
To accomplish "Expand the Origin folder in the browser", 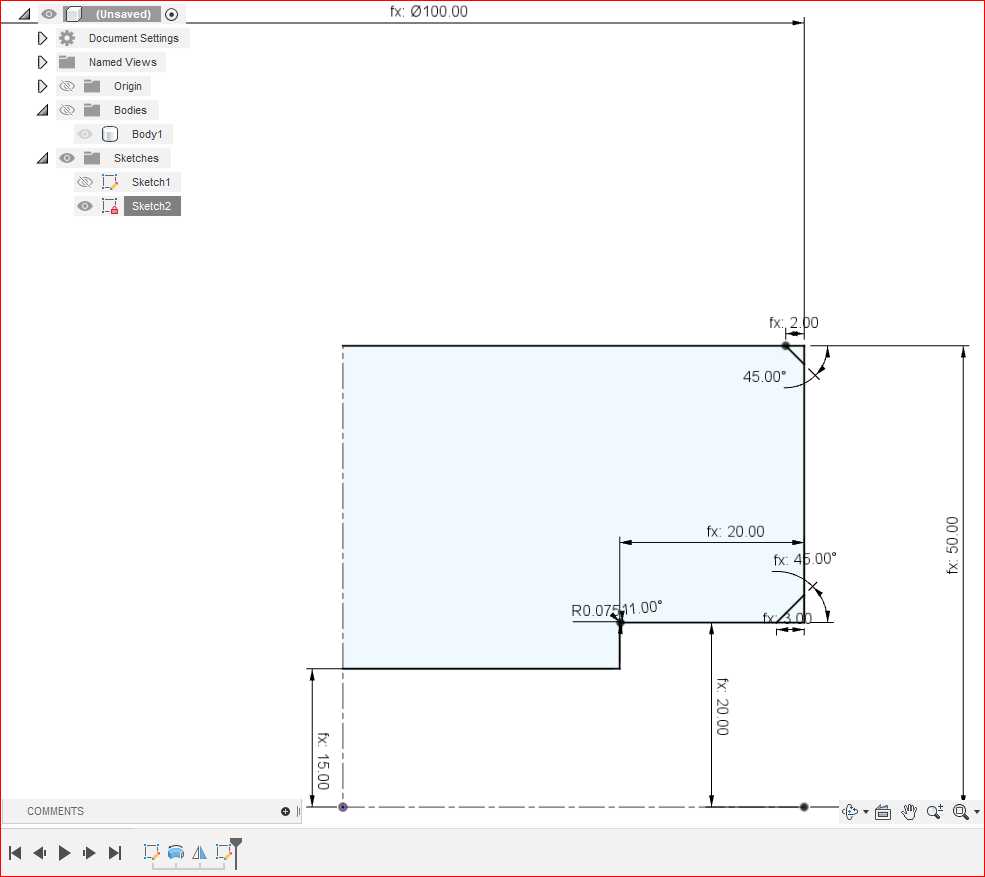I will pyautogui.click(x=42, y=85).
